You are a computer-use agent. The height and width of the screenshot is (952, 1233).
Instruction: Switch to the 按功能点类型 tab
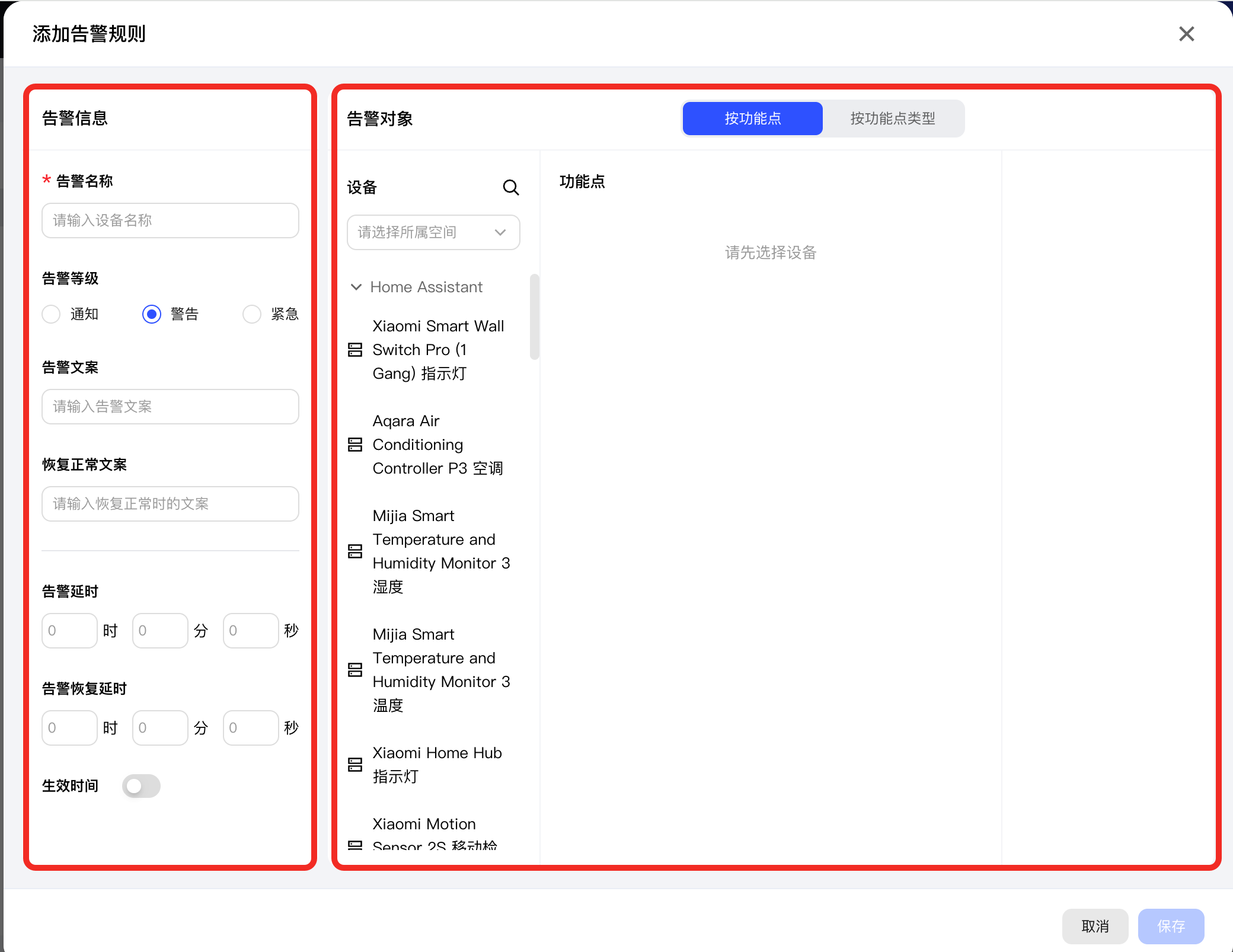(893, 119)
